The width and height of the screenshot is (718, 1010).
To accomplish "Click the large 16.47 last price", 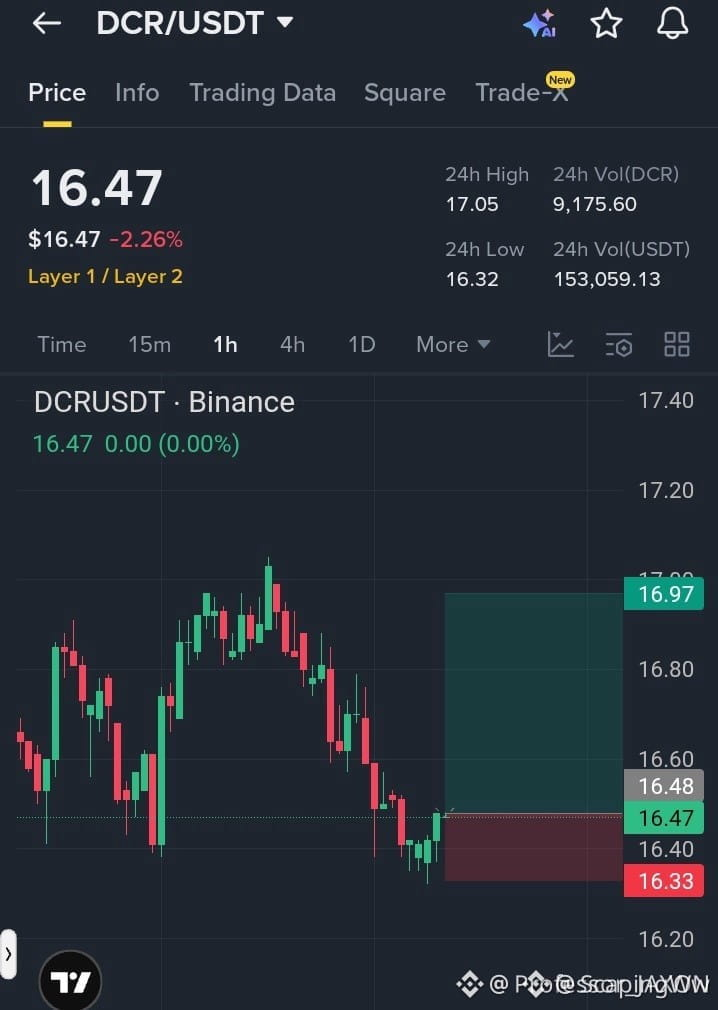I will coord(97,188).
